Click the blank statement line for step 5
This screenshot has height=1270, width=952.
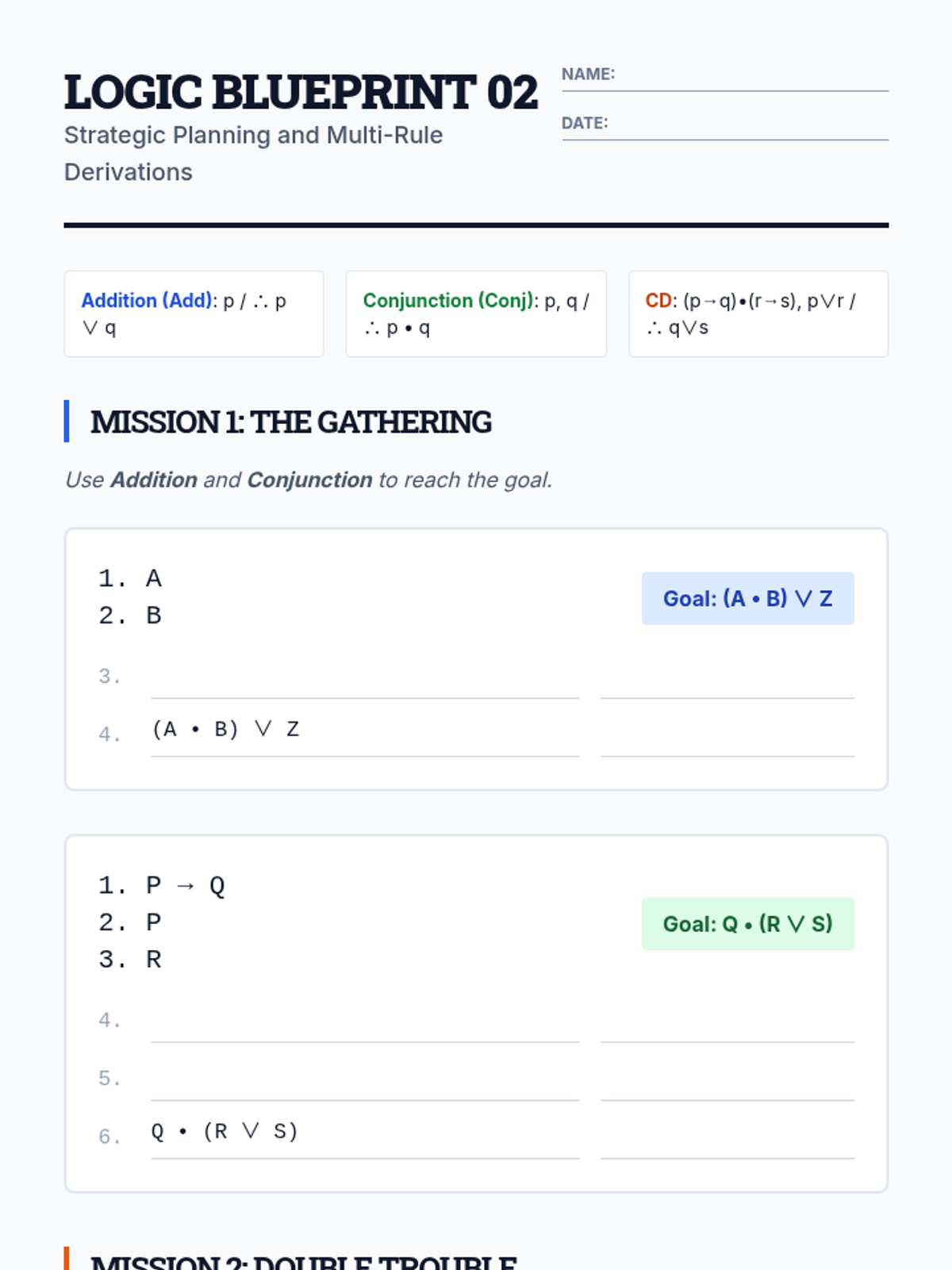point(365,1083)
